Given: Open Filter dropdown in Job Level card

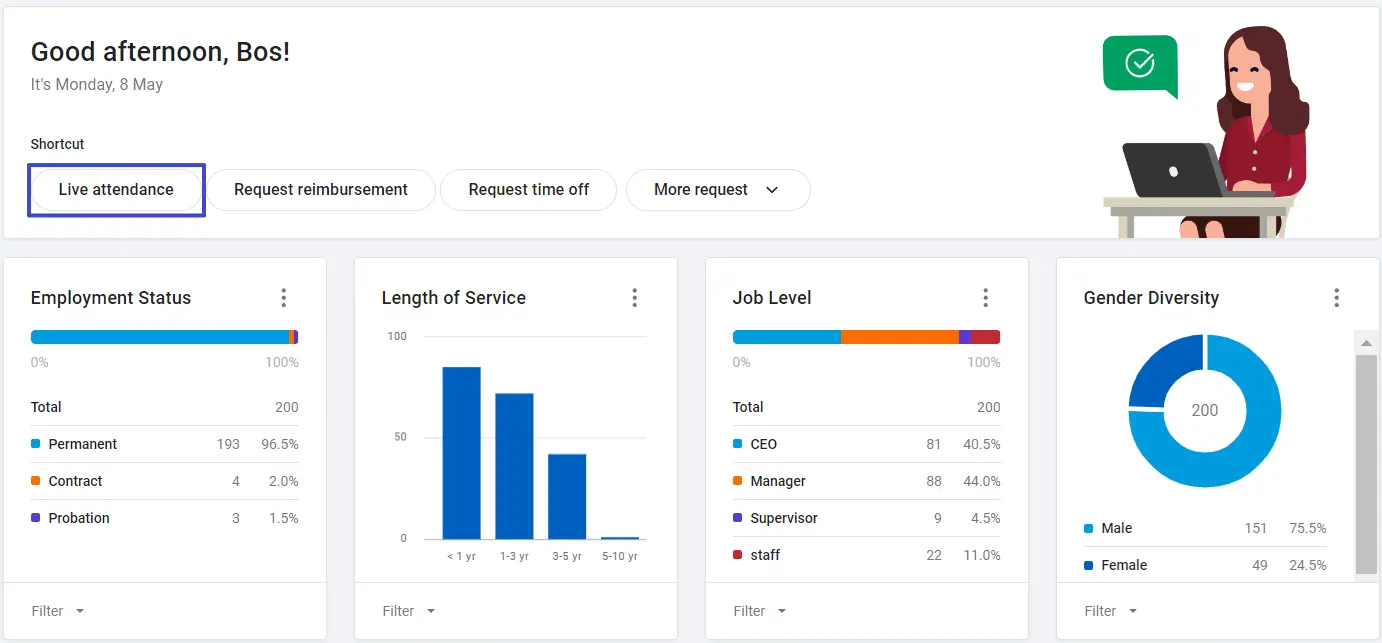Looking at the screenshot, I should pos(759,611).
